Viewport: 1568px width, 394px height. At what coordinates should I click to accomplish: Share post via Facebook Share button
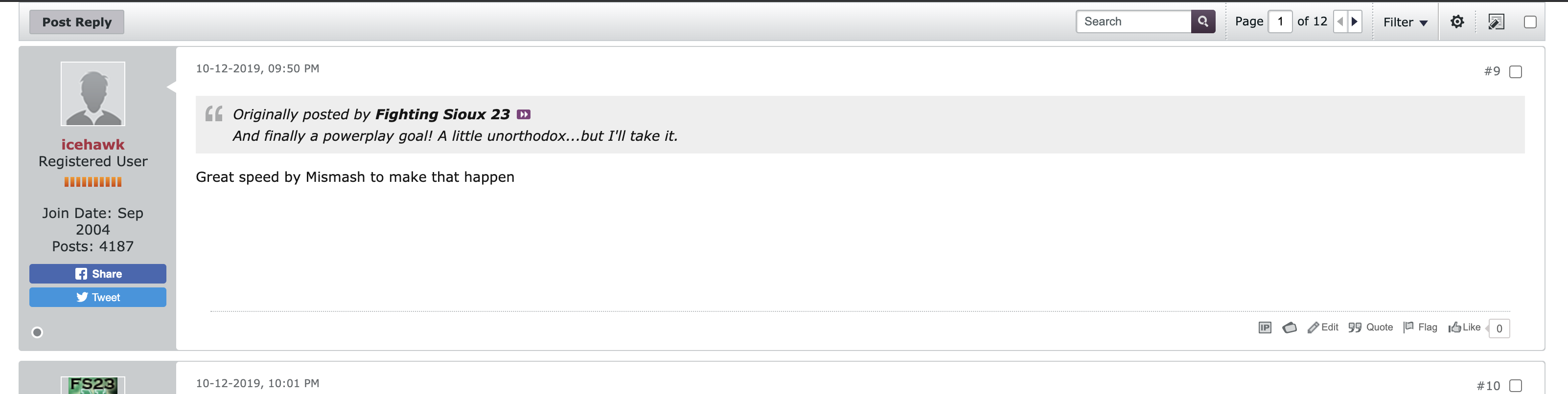pyautogui.click(x=97, y=274)
